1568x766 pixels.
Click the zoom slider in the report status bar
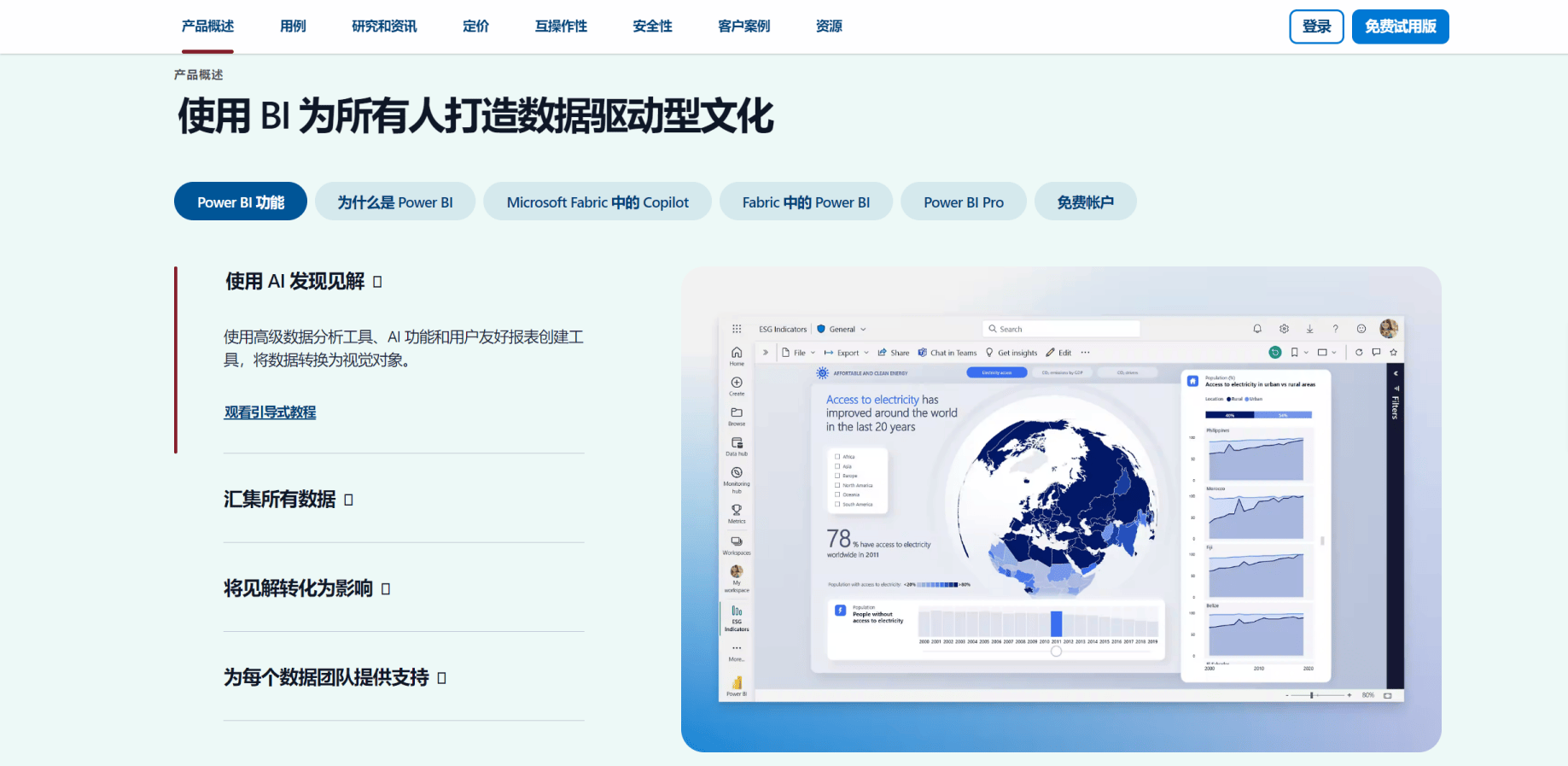[1320, 695]
